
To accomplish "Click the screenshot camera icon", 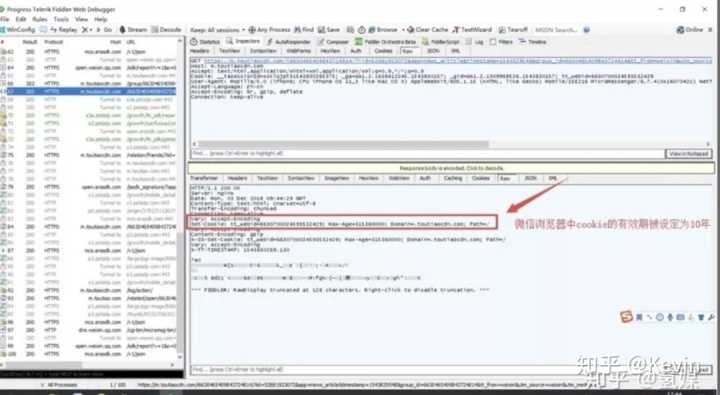I will pyautogui.click(x=351, y=30).
